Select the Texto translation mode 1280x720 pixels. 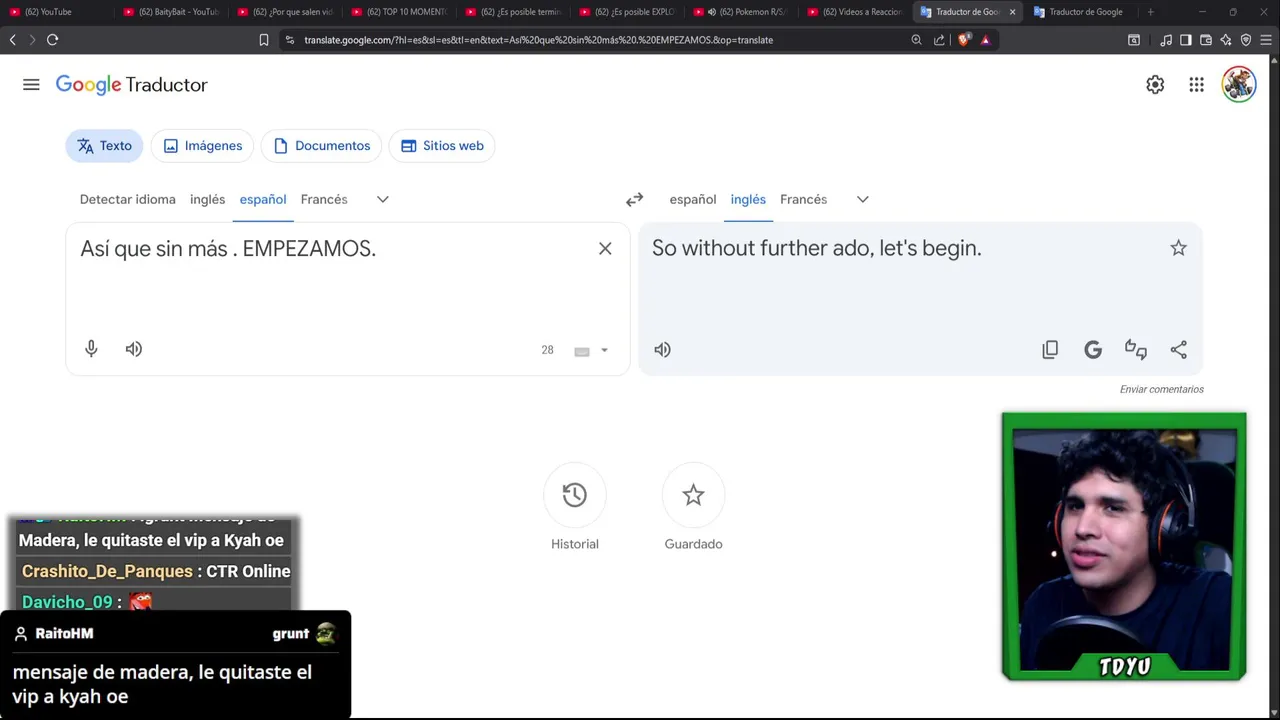(104, 146)
